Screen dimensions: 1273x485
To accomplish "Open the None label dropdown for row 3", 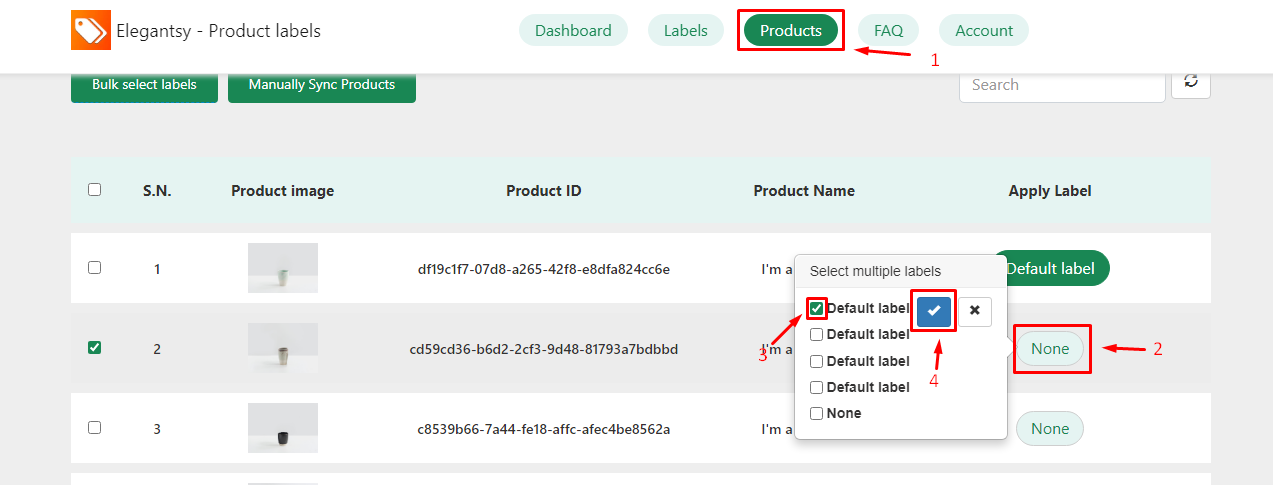I will 1050,429.
